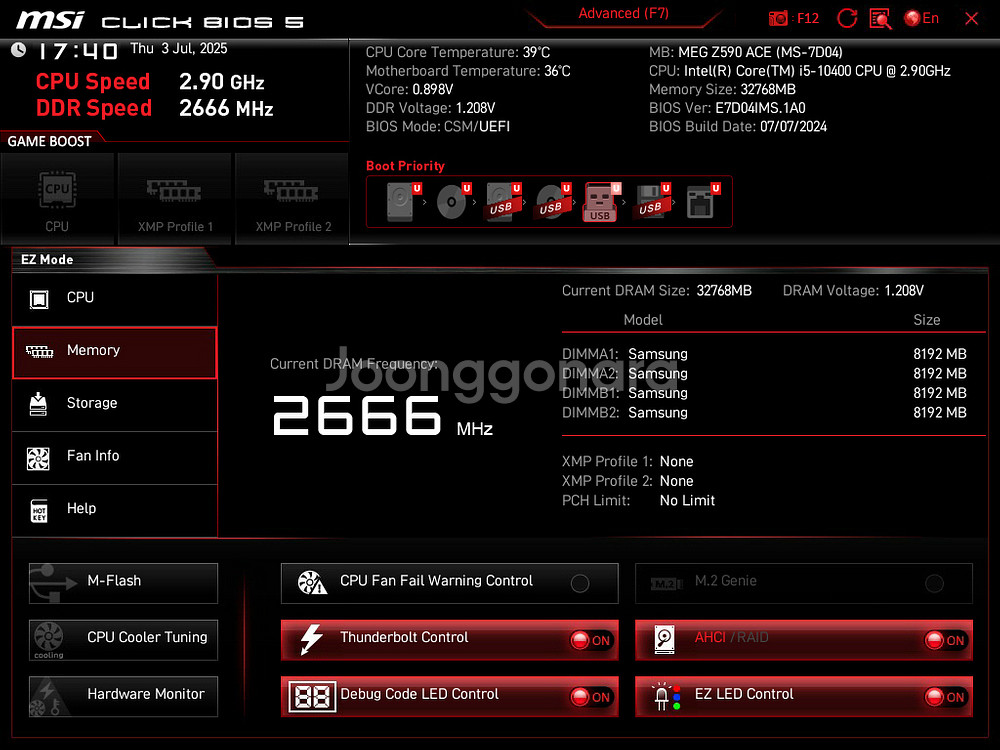Click the DIMMB2 Samsung row
1000x750 pixels.
point(764,413)
